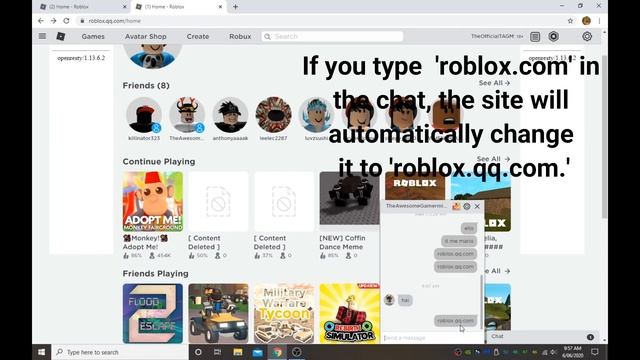This screenshot has height=360, width=640.
Task: Open the Chrome profile avatar
Action: coord(586,21)
